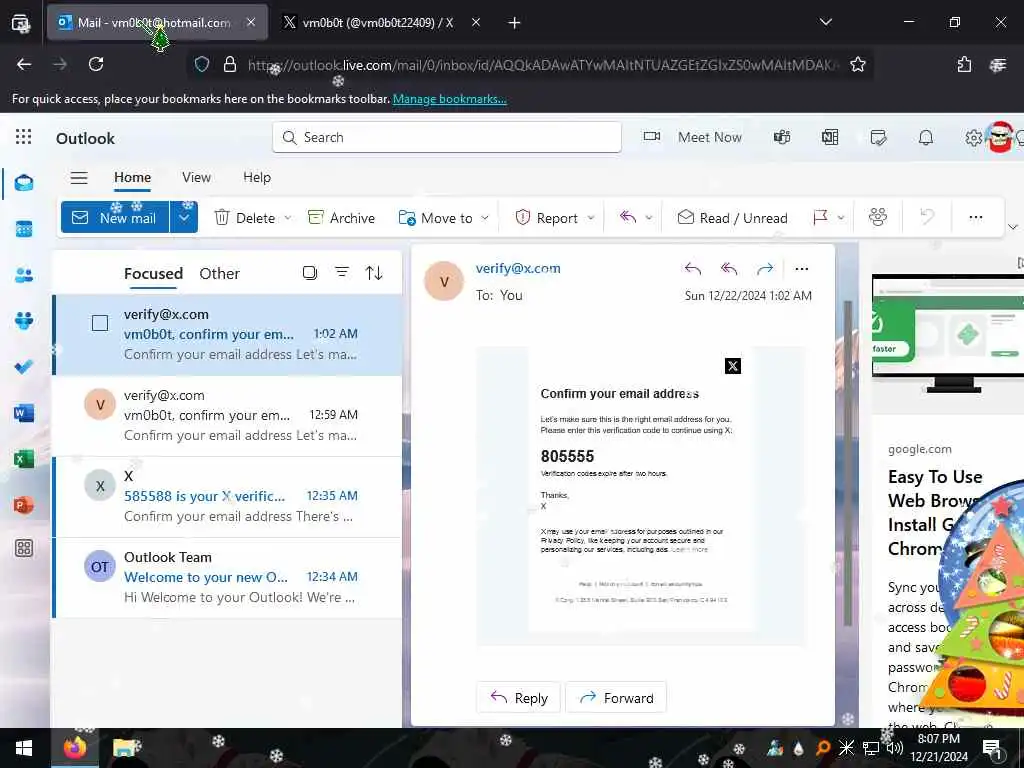Click the verify@x.com sender address

(518, 268)
